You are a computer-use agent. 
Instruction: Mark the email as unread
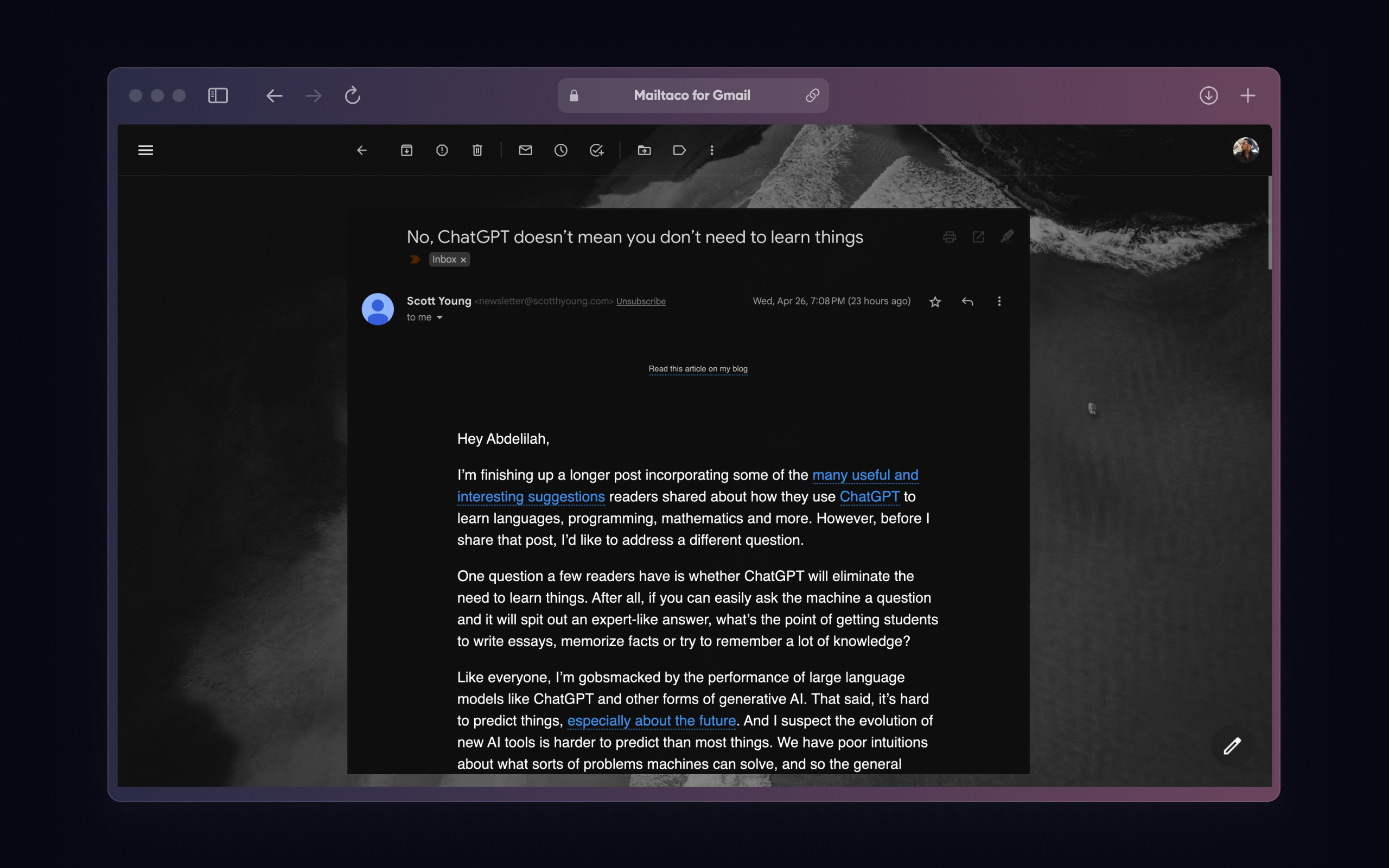526,150
